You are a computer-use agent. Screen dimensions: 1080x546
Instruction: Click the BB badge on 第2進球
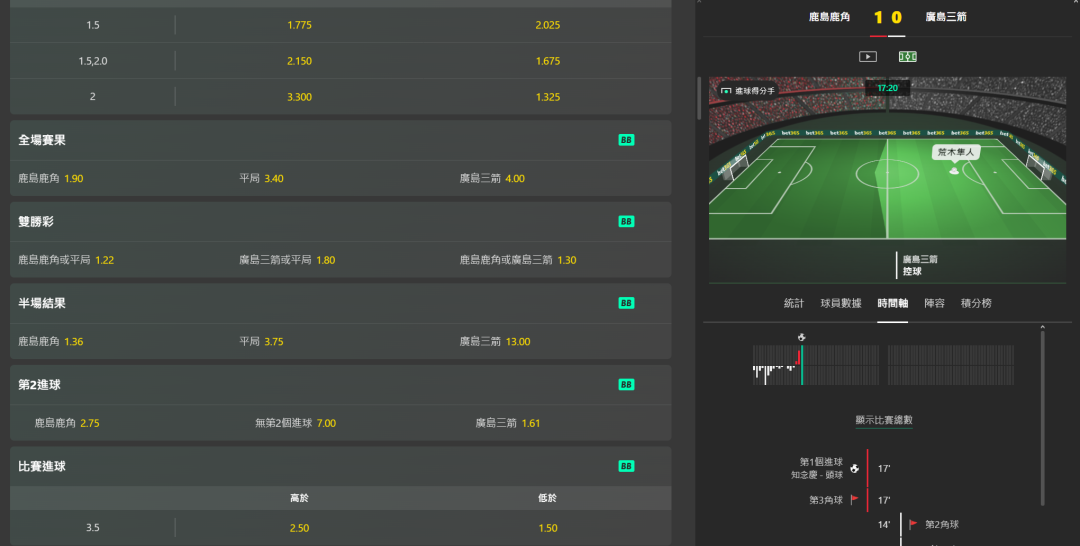[626, 384]
